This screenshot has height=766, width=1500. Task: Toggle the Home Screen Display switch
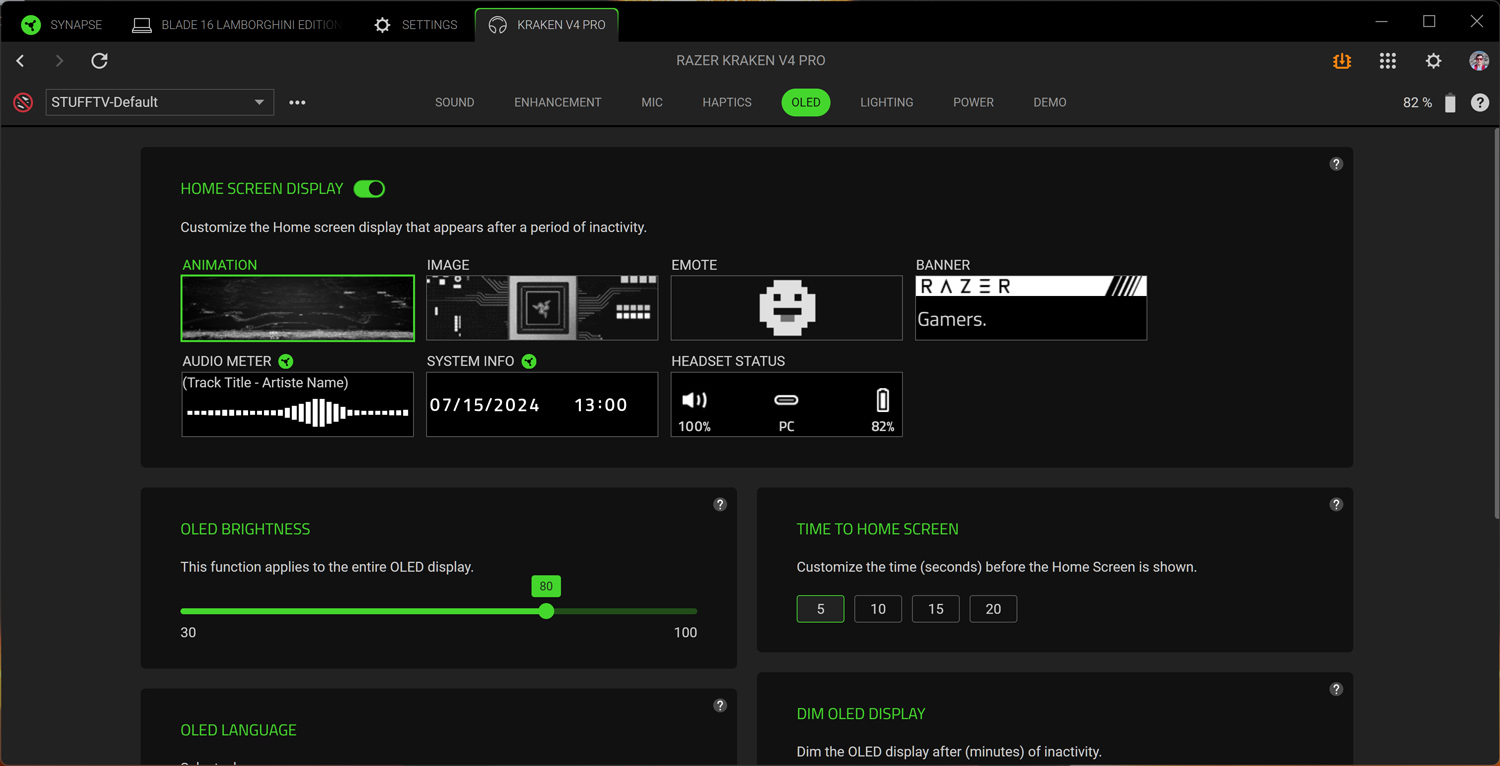point(369,189)
